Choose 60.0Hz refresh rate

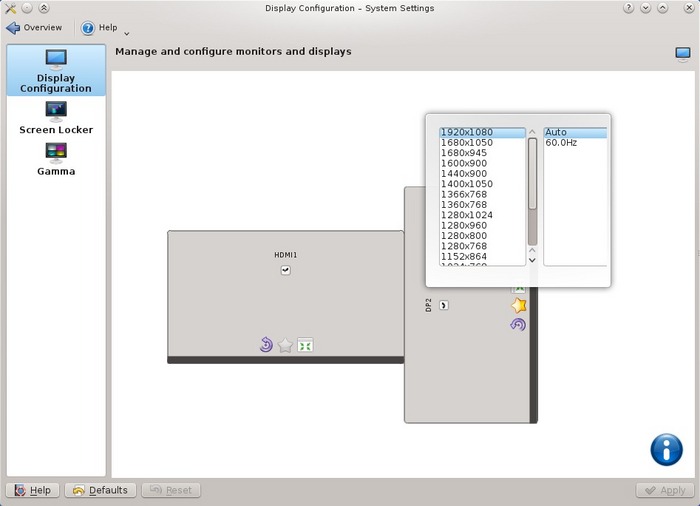(561, 143)
